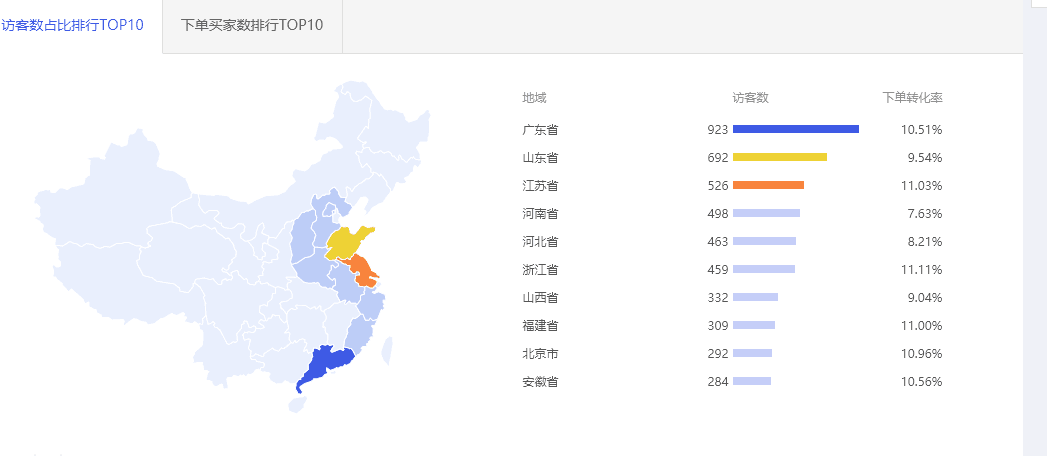Screen dimensions: 1047x456
Task: Click the orange 江苏省 visitor bar
Action: click(769, 185)
